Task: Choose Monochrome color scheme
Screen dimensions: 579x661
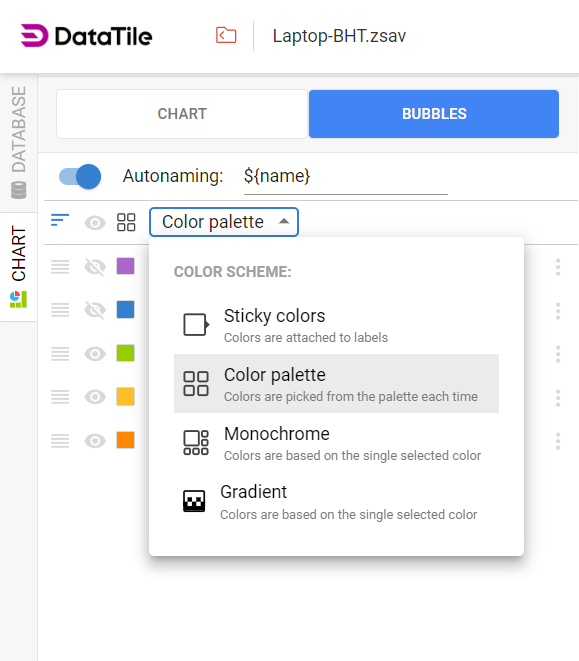Action: click(x=337, y=443)
